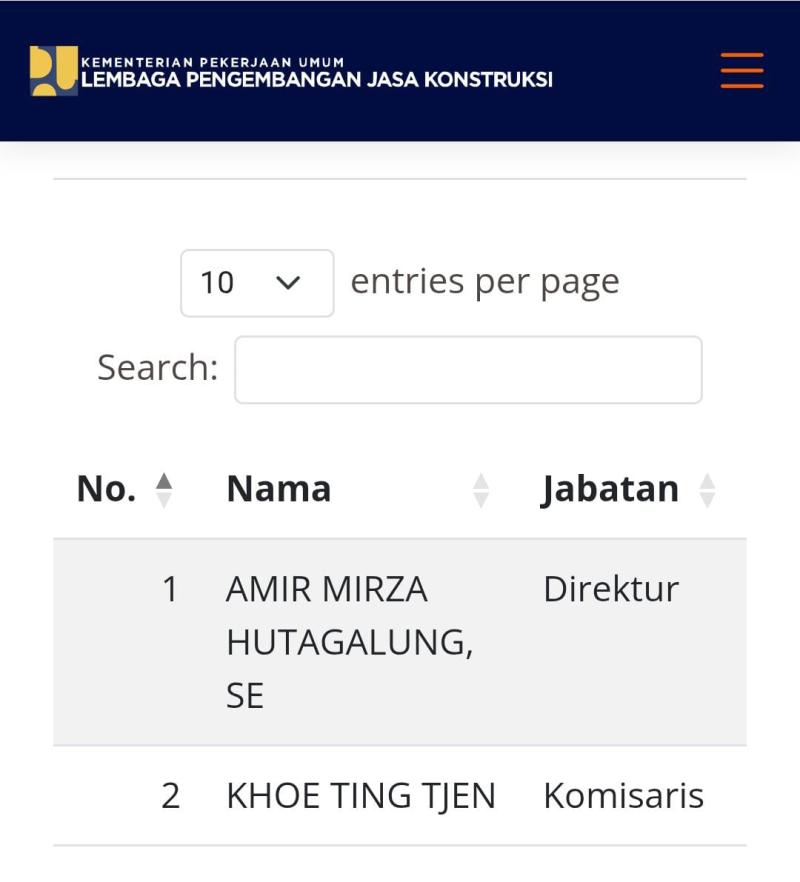Viewport: 800px width, 882px height.
Task: Click row number 2 in the table
Action: pos(170,796)
